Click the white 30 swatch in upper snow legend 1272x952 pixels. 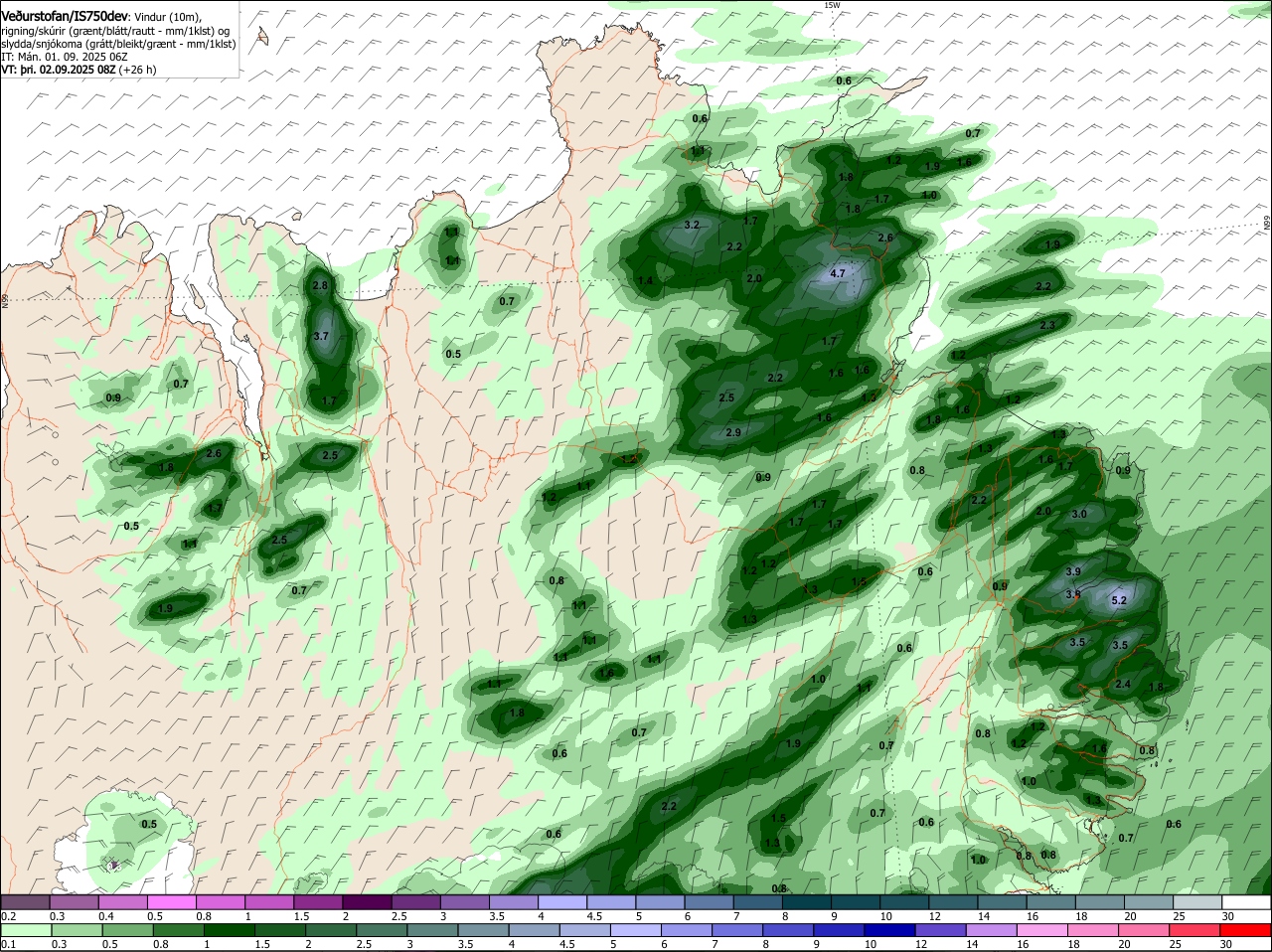pyautogui.click(x=1246, y=902)
